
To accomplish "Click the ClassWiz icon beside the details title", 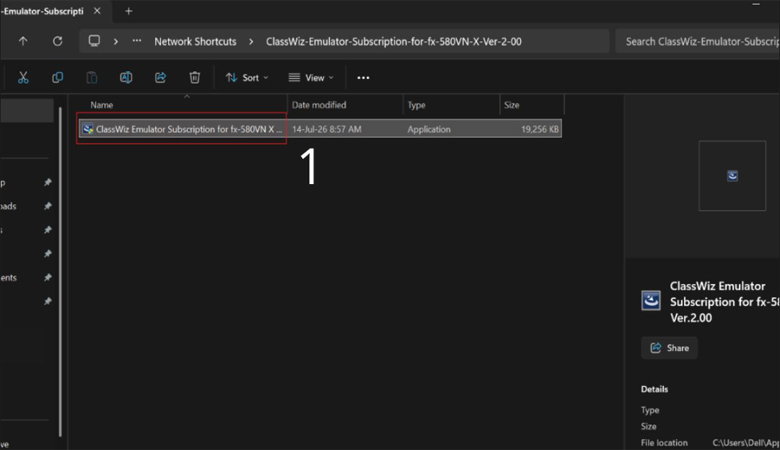I will (x=651, y=301).
